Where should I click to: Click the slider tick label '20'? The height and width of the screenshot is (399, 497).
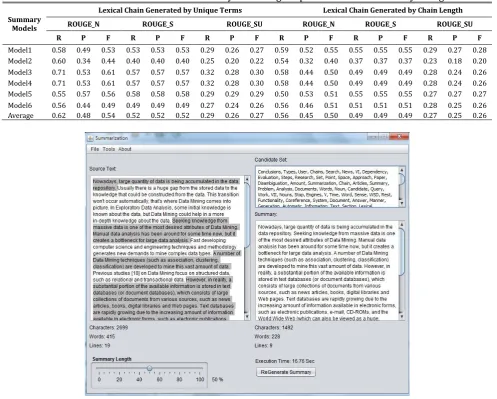pyautogui.click(x=119, y=380)
